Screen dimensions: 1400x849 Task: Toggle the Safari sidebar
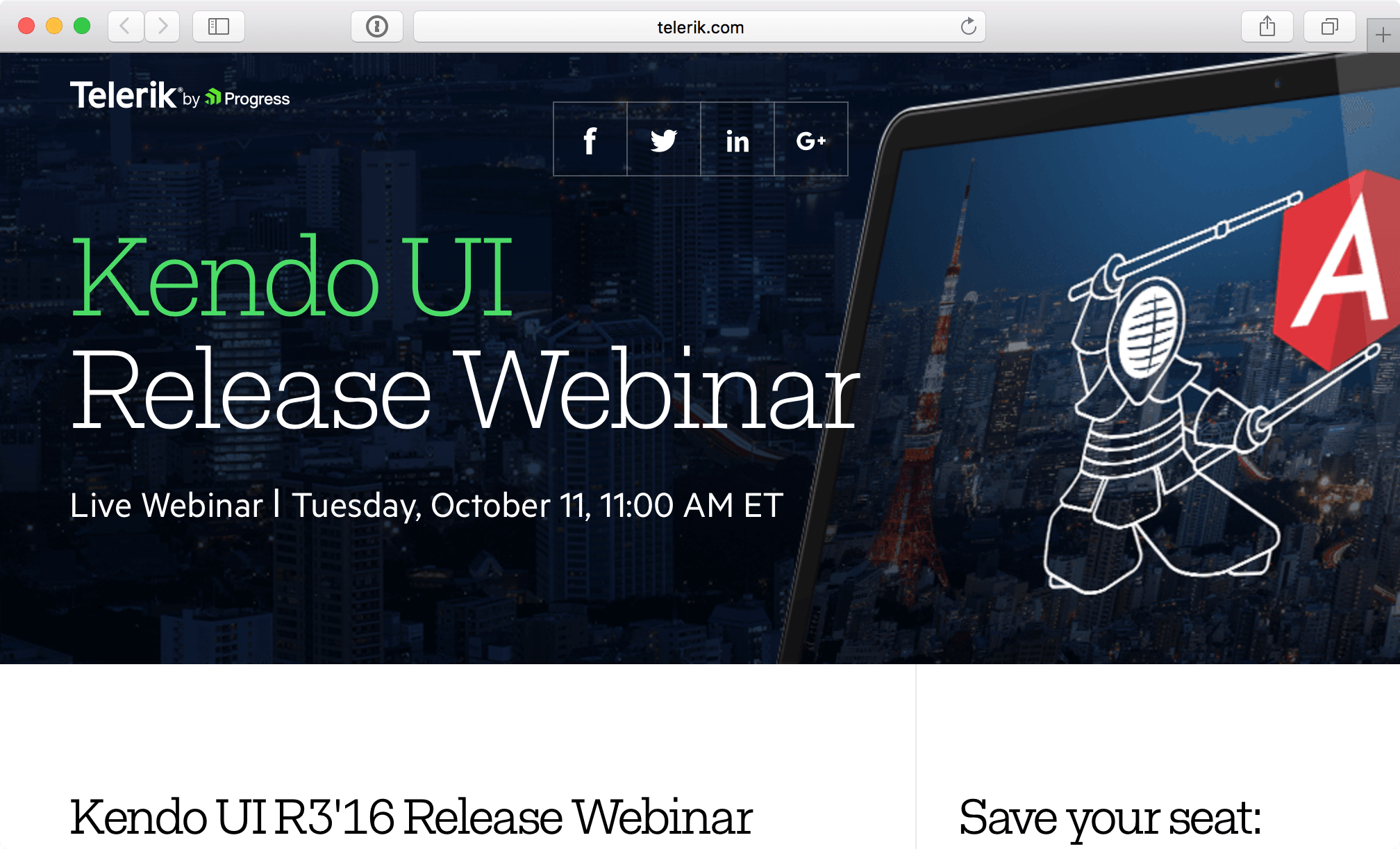pyautogui.click(x=219, y=26)
